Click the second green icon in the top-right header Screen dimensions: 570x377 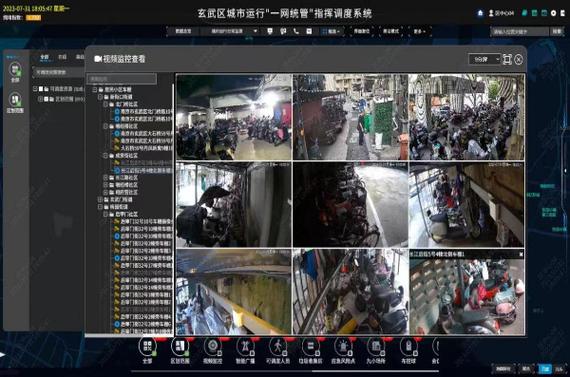[534, 13]
